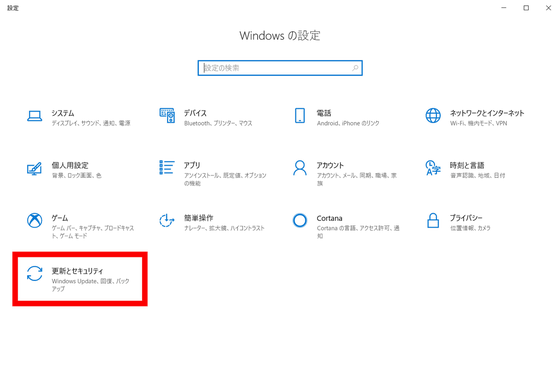
Task: Click the ナレーター, 拡大鏡 description
Action: [x=224, y=228]
